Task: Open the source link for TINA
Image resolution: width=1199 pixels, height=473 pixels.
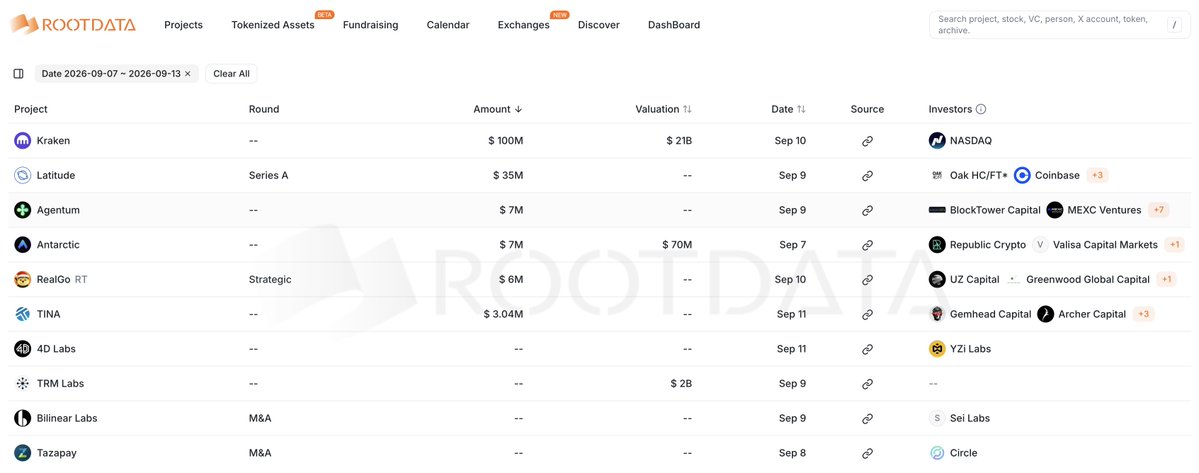Action: [x=867, y=314]
